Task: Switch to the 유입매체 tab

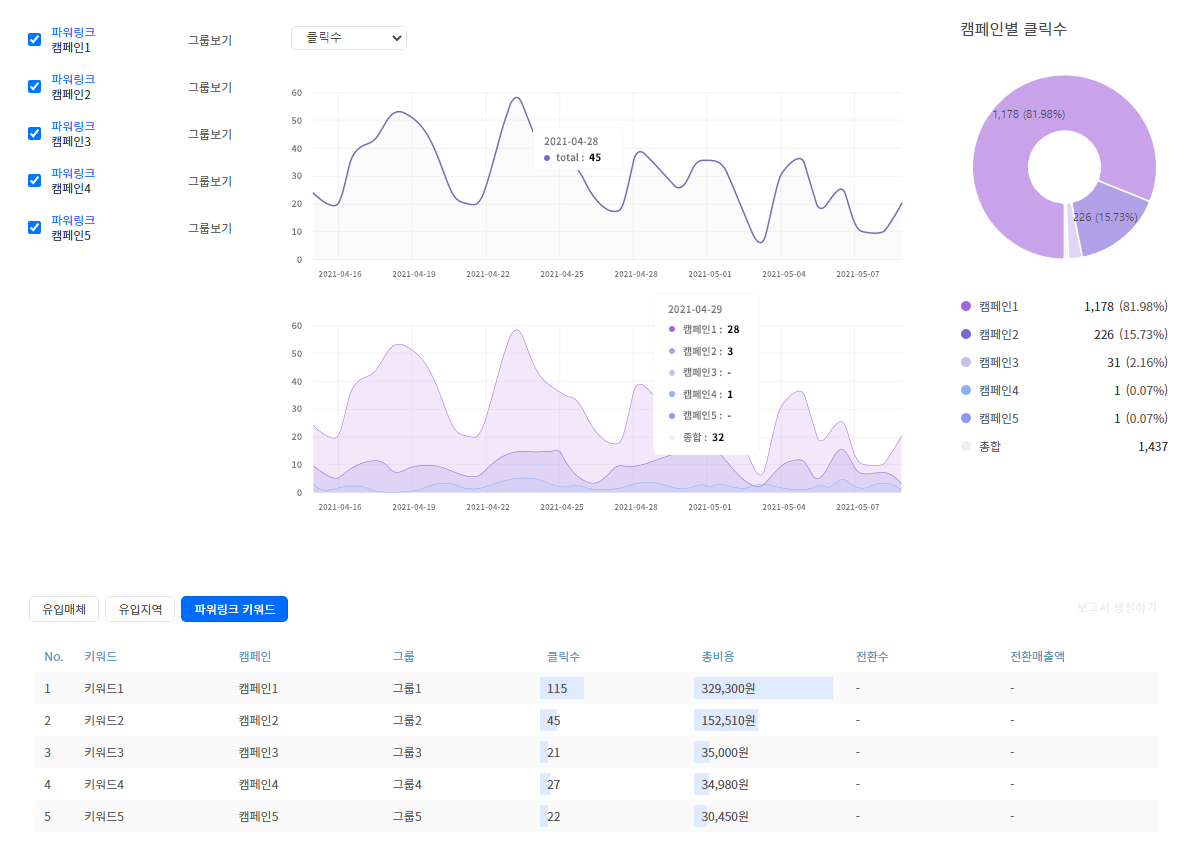Action: pyautogui.click(x=64, y=608)
